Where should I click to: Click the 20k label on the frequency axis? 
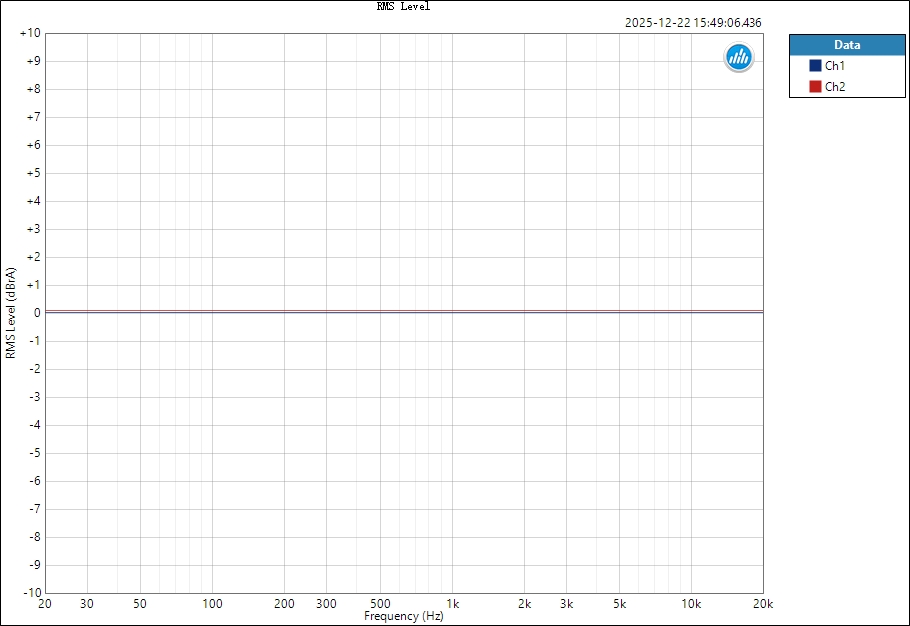point(763,604)
